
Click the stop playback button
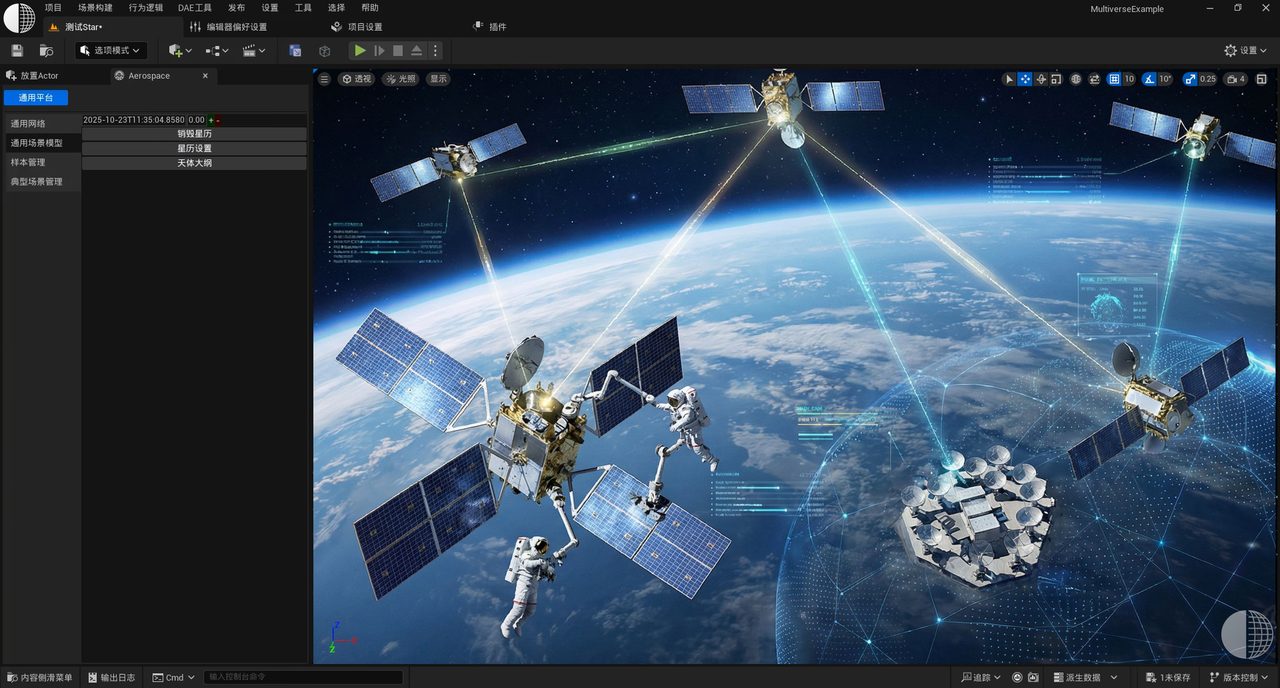click(398, 50)
